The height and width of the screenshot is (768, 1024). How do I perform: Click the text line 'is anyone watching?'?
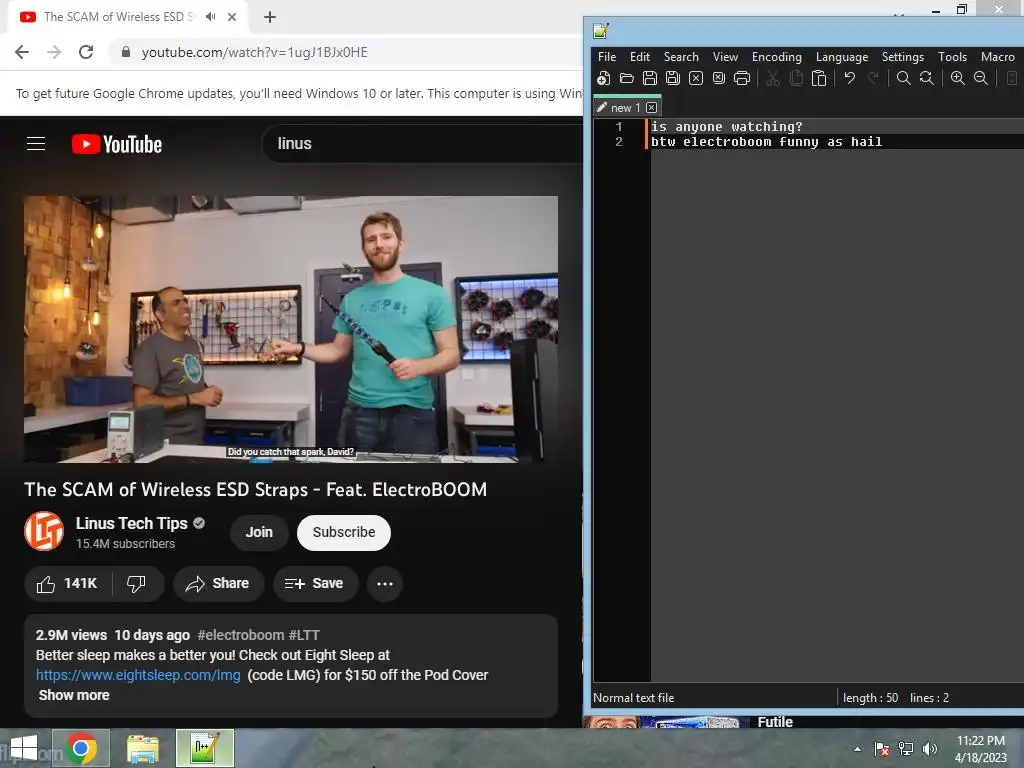click(726, 127)
